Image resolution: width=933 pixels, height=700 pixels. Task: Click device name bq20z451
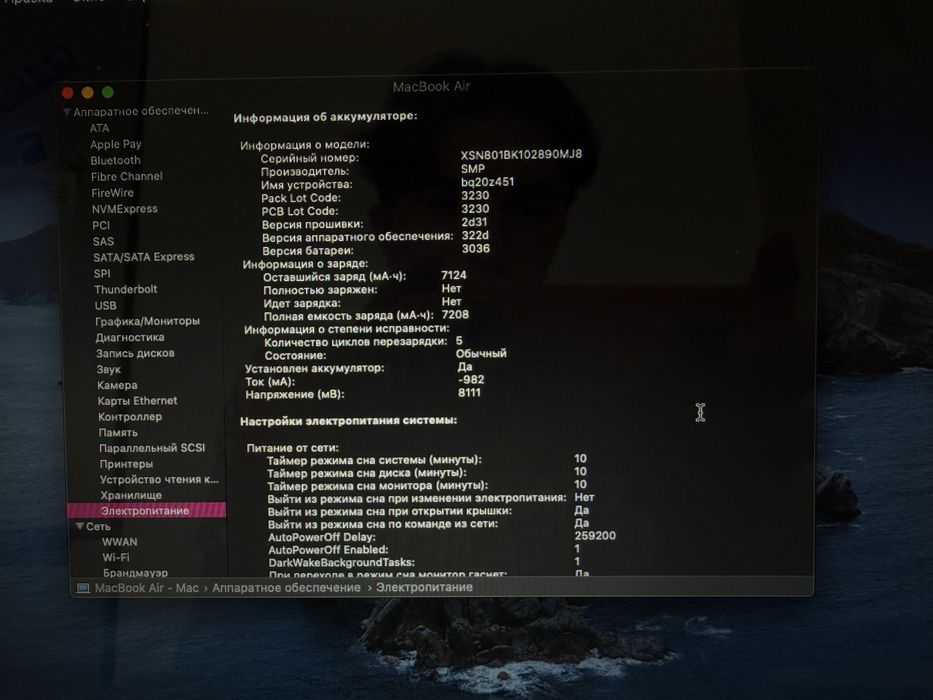click(487, 182)
